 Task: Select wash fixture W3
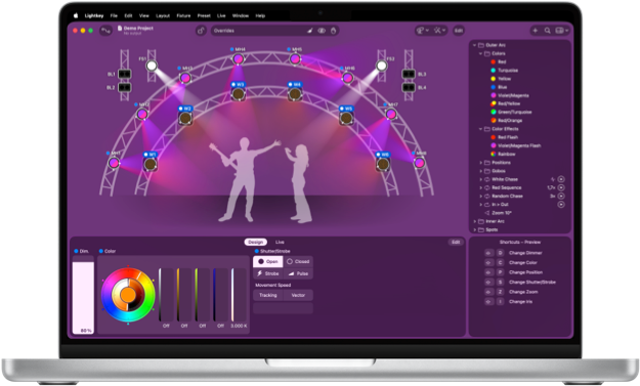[x=238, y=95]
